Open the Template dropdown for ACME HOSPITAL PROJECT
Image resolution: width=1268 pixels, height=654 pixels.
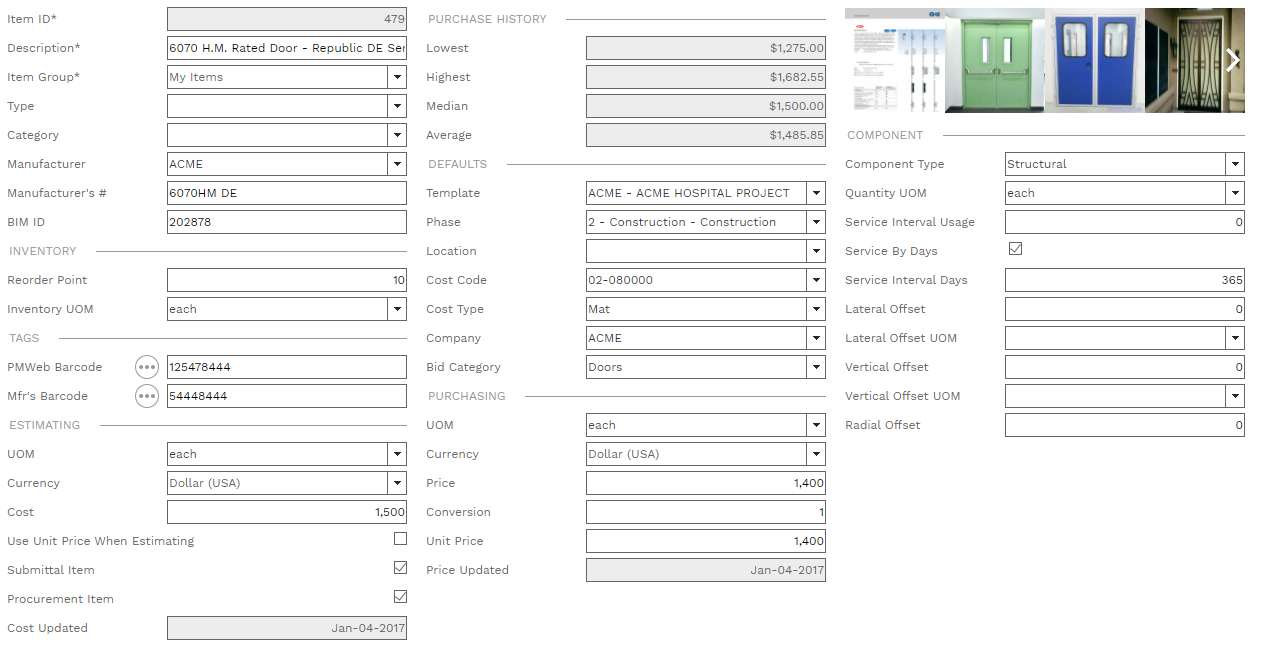coord(816,192)
